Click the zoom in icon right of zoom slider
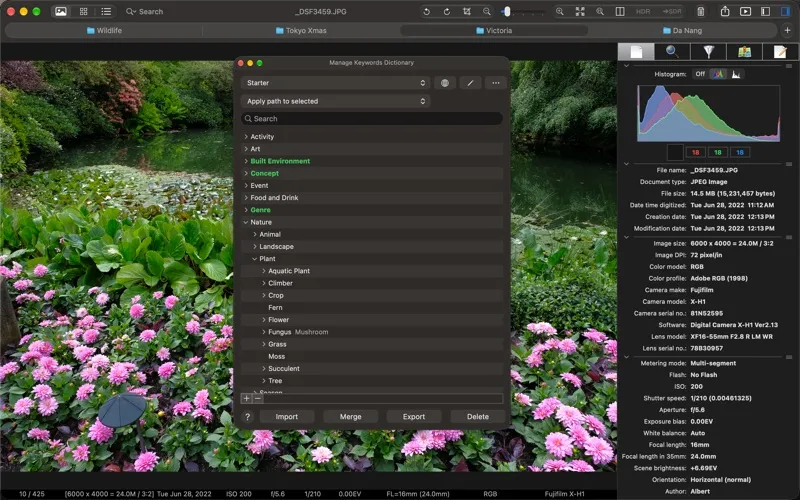This screenshot has width=800, height=500. pyautogui.click(x=560, y=11)
